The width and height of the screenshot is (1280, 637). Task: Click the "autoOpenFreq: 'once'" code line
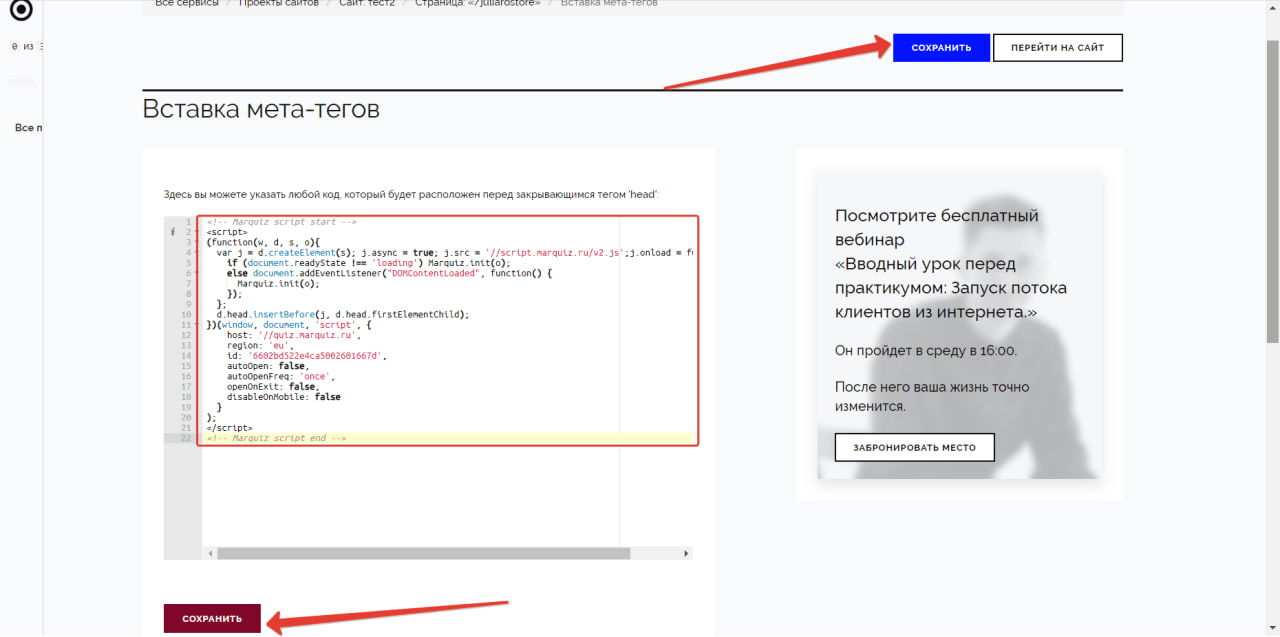tap(281, 376)
